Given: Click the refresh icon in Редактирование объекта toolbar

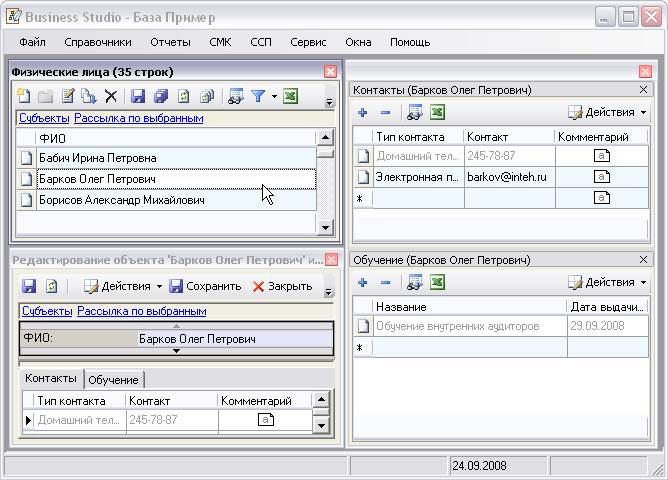Looking at the screenshot, I should pyautogui.click(x=52, y=286).
